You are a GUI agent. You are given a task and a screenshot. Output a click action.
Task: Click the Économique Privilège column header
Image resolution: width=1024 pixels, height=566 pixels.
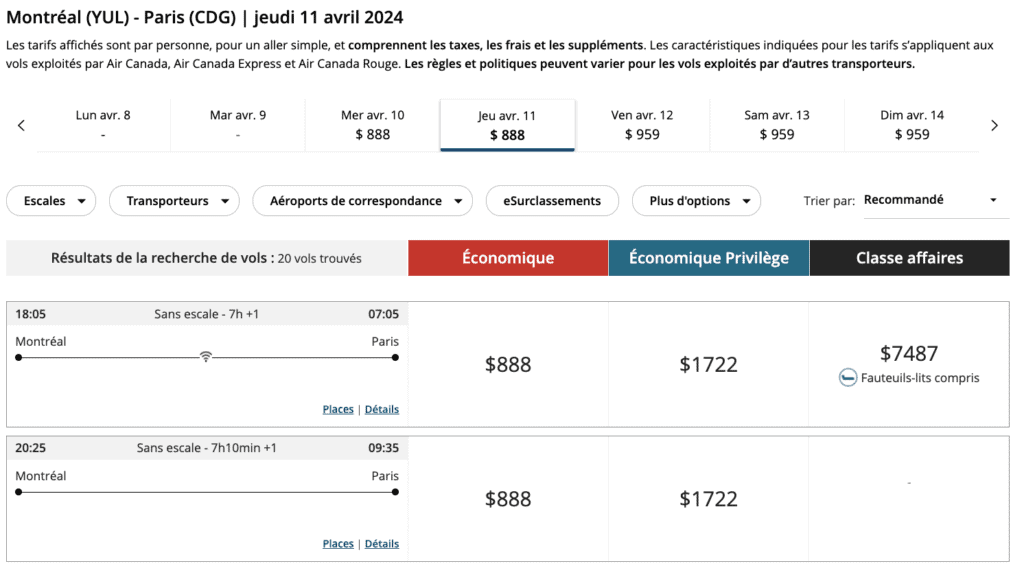click(708, 258)
